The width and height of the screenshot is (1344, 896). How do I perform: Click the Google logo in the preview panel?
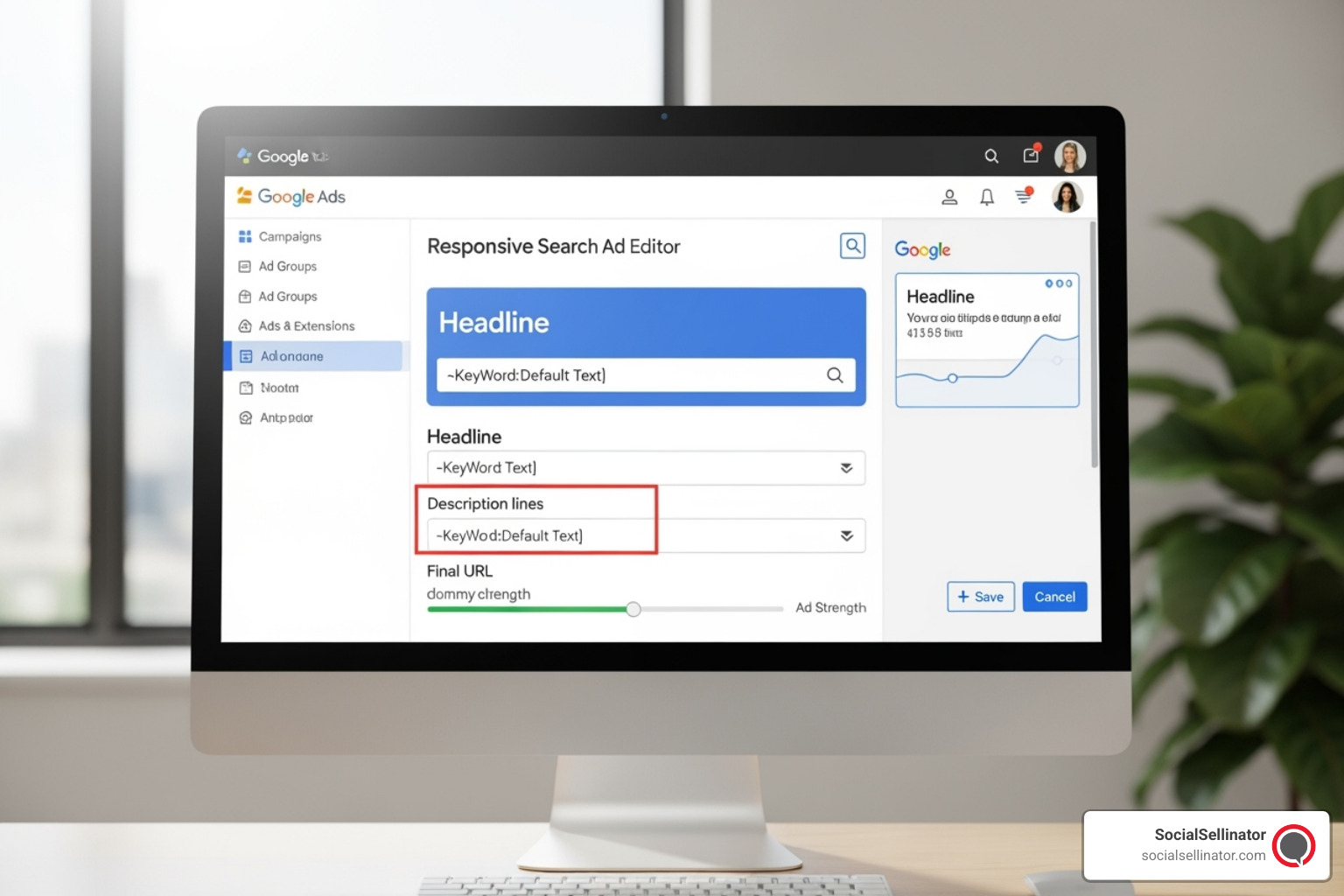922,250
